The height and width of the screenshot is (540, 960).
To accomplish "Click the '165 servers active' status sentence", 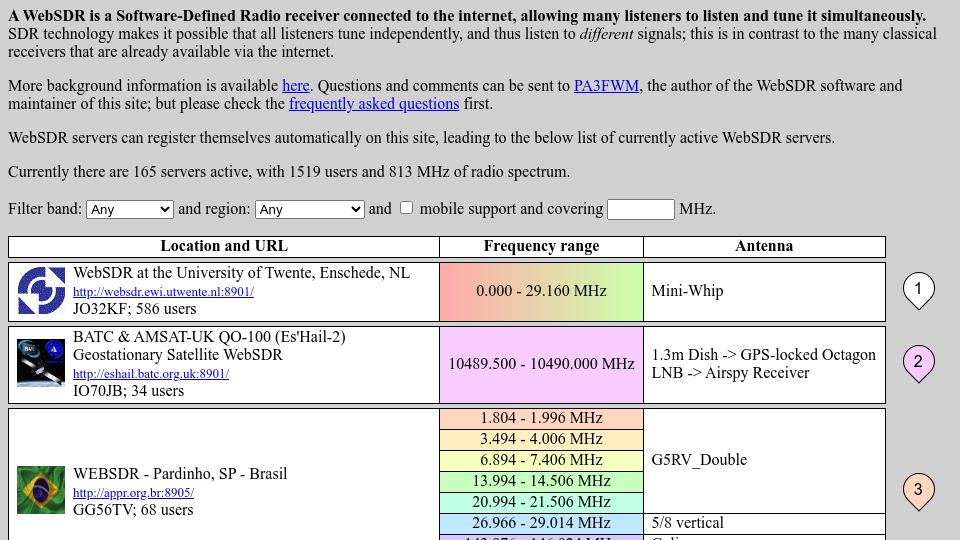I will 289,172.
